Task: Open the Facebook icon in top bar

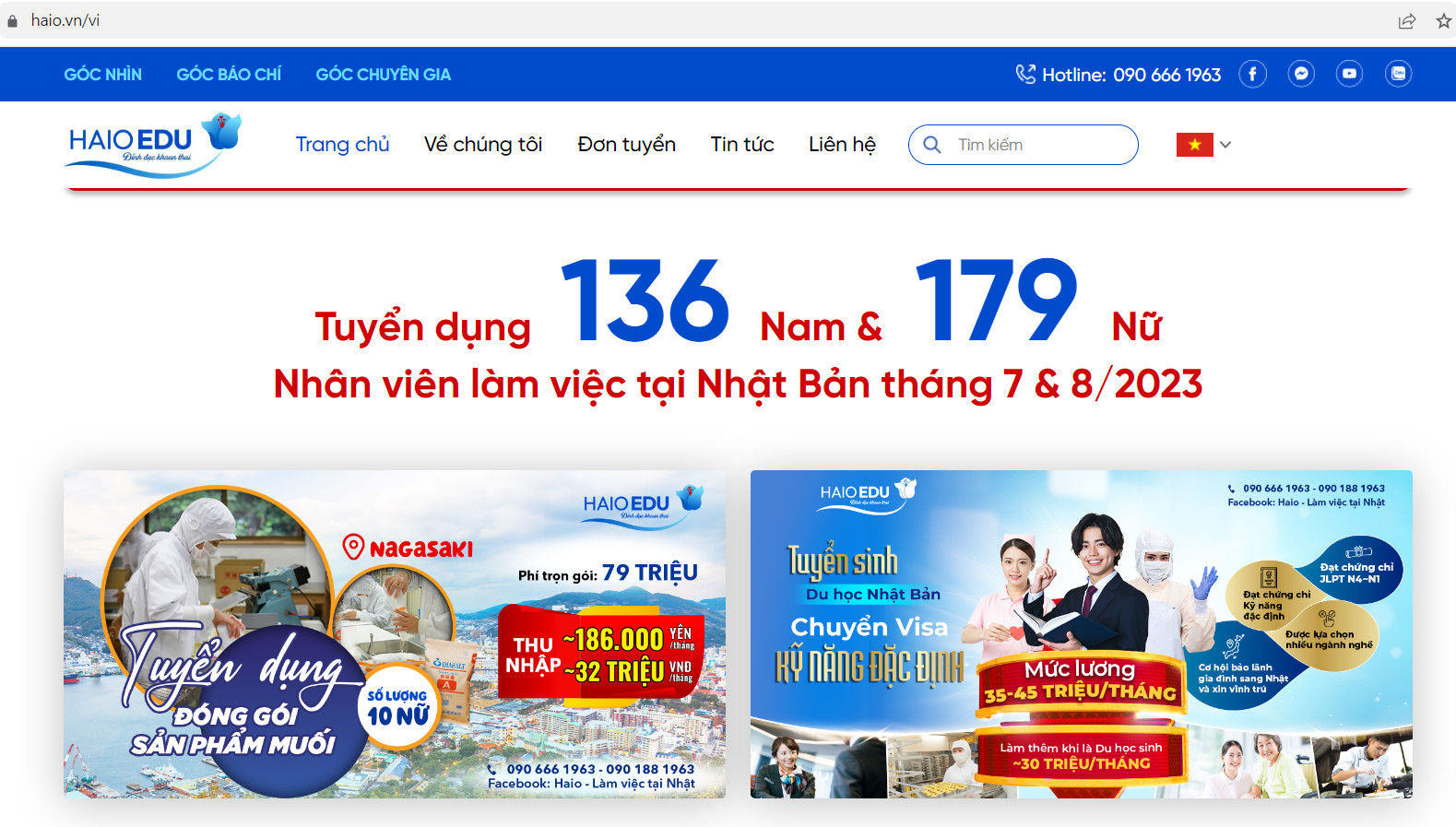Action: pyautogui.click(x=1252, y=74)
